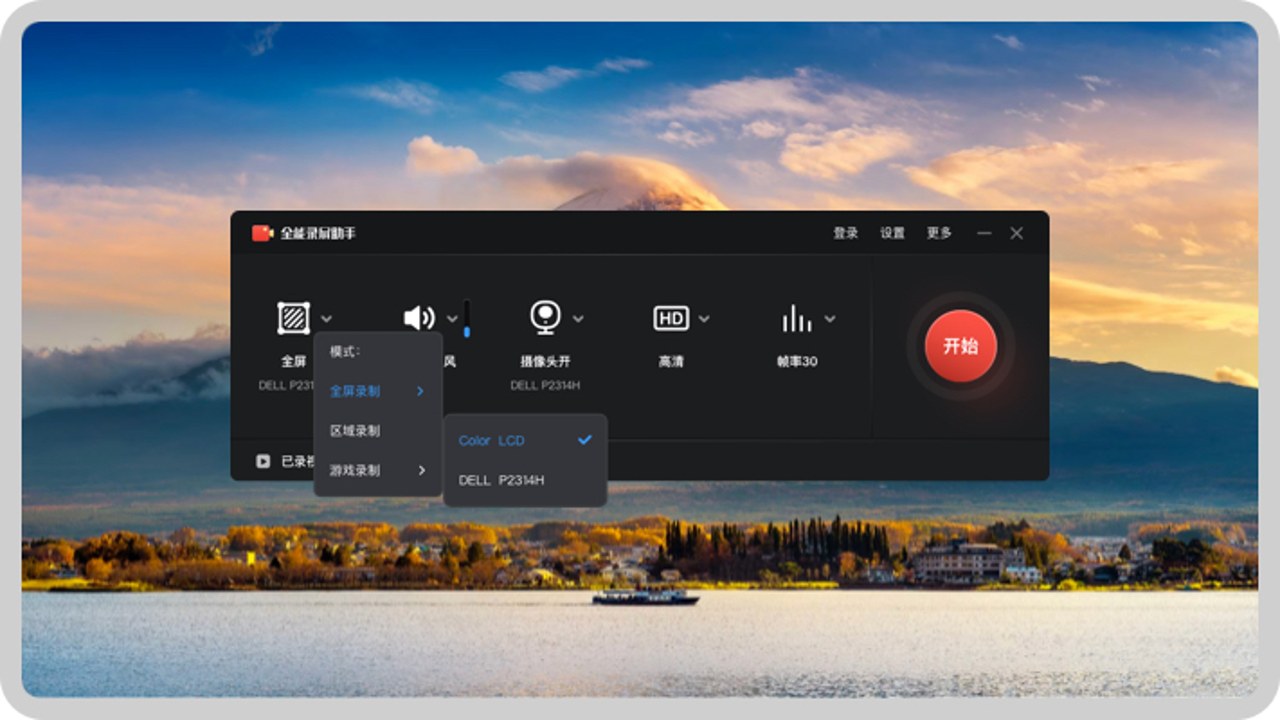Expand the full-screen mode dropdown arrow
Screen dimensions: 1280x720
tap(327, 319)
